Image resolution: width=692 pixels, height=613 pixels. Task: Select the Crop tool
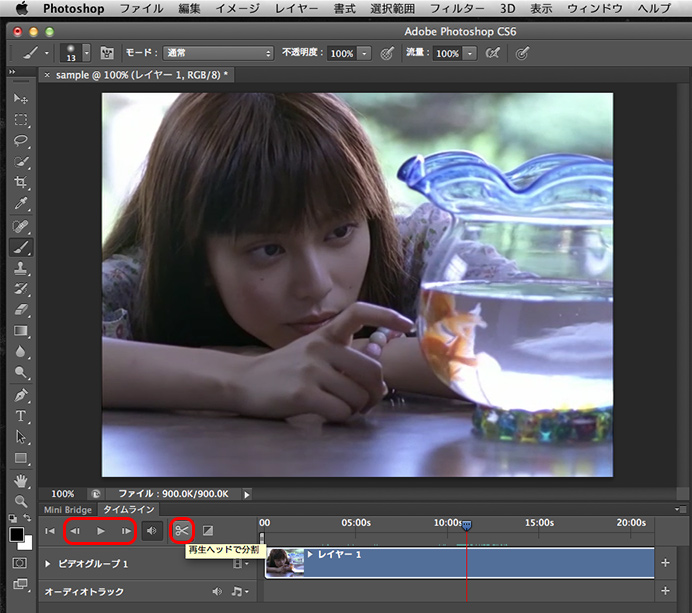pyautogui.click(x=20, y=182)
